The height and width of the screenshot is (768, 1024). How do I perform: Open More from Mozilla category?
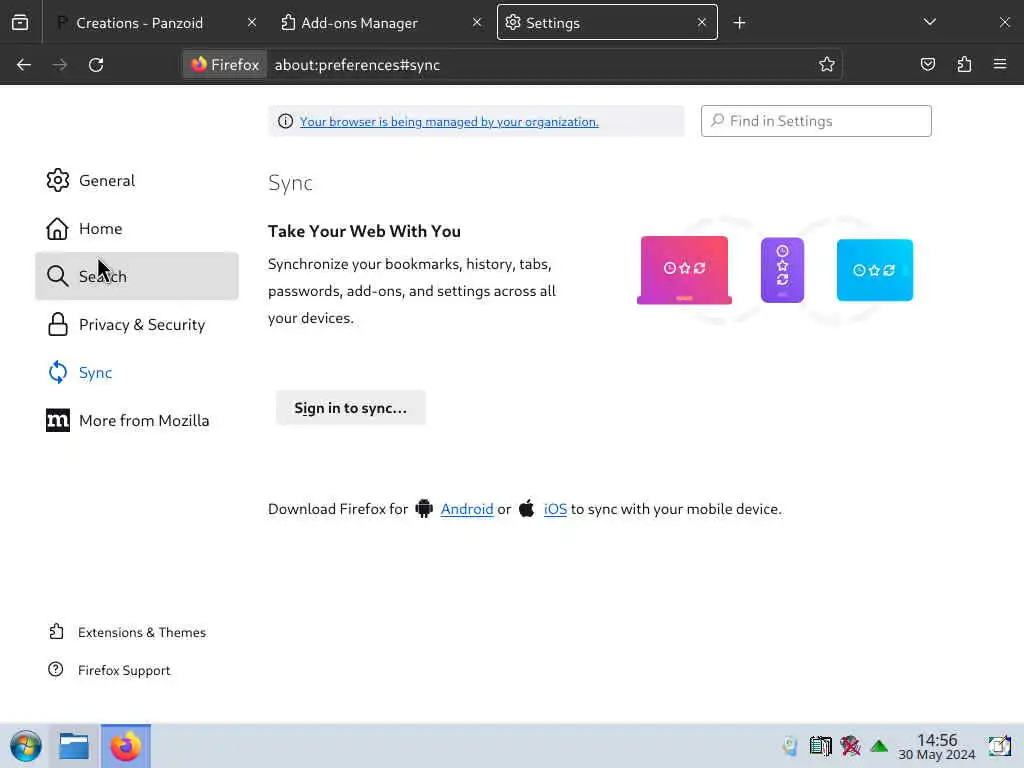pyautogui.click(x=136, y=421)
